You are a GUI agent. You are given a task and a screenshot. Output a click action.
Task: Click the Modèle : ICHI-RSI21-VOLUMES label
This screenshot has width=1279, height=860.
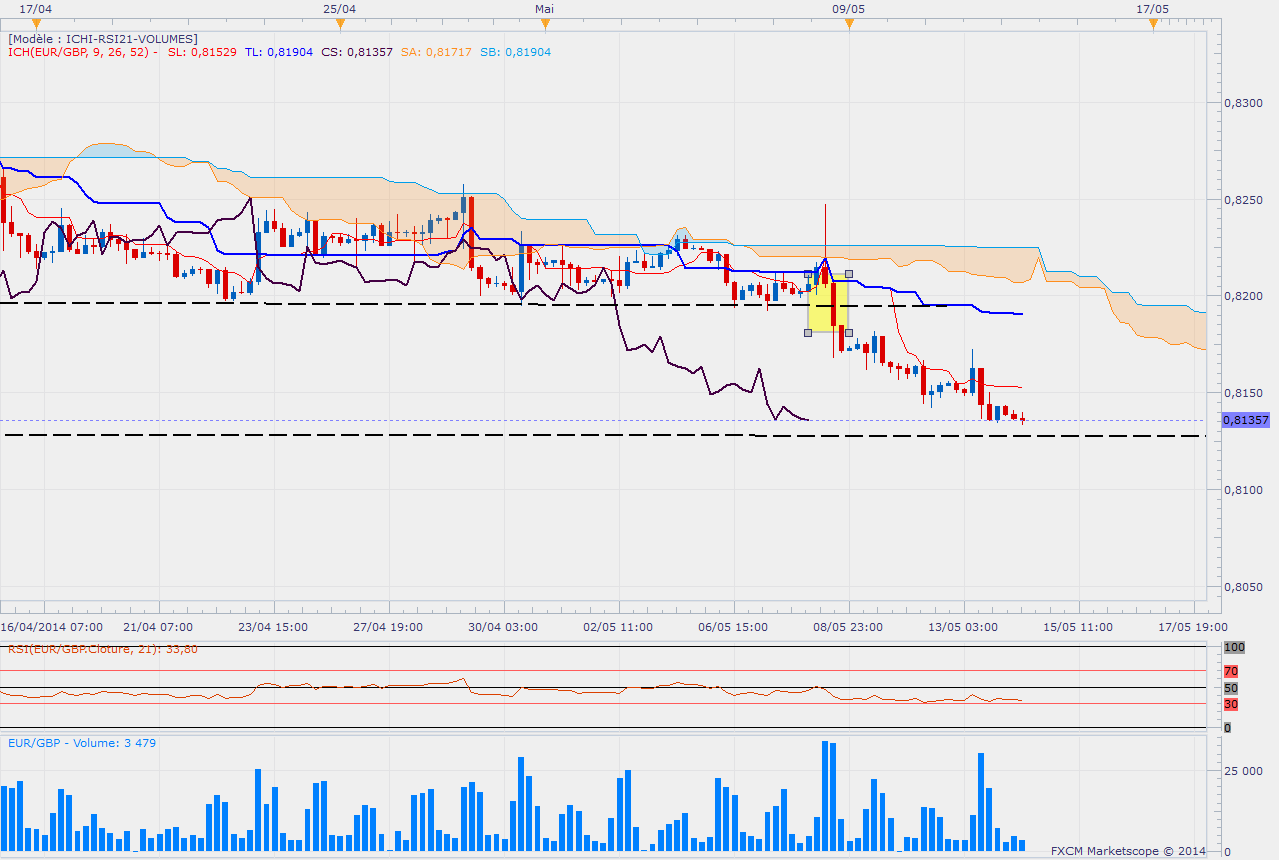(103, 38)
